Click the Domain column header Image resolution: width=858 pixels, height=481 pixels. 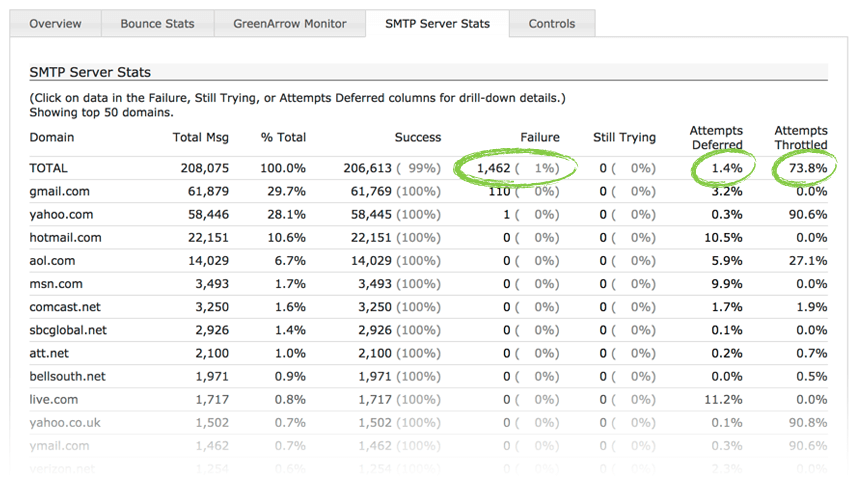[x=52, y=138]
